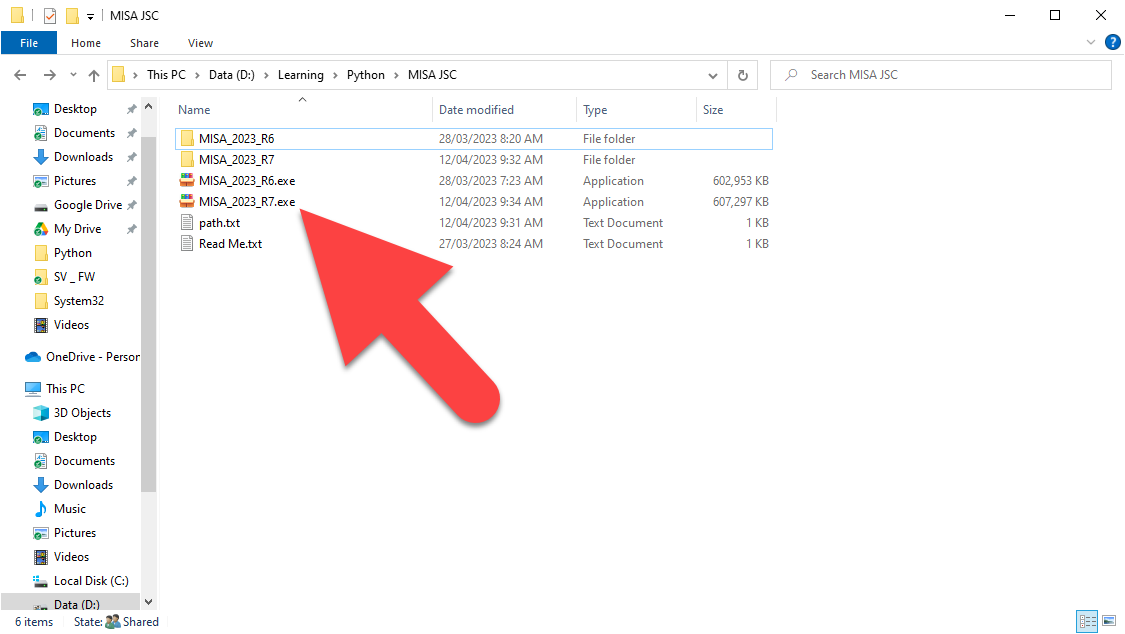
Task: Click the 28/03/2023 7:23 AM date cell
Action: pos(491,181)
